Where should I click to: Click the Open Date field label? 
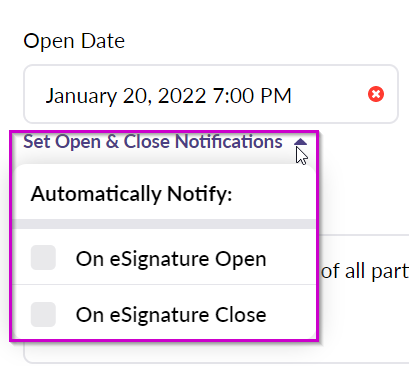coord(74,41)
